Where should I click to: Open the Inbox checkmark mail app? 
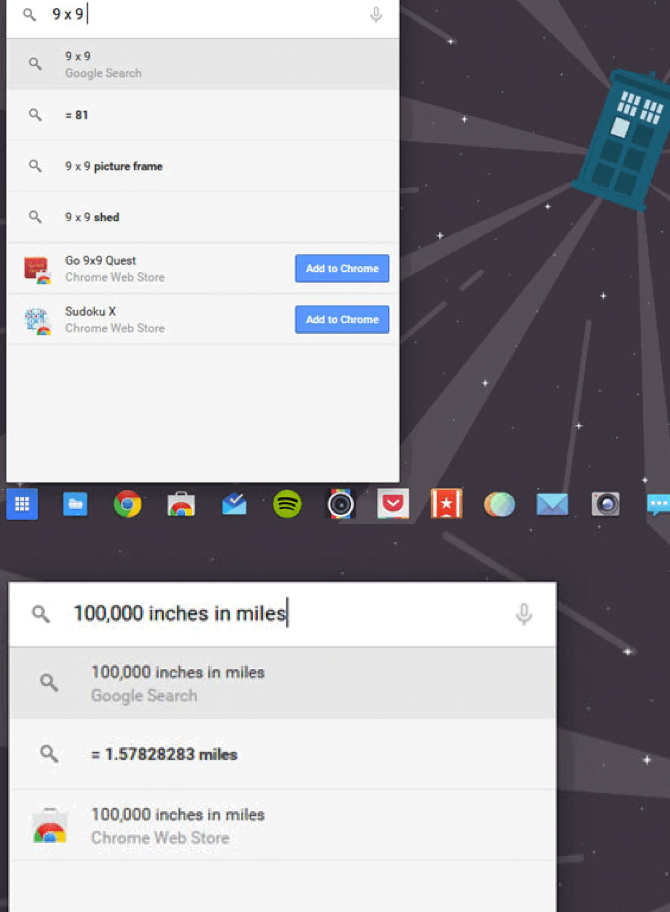(234, 504)
